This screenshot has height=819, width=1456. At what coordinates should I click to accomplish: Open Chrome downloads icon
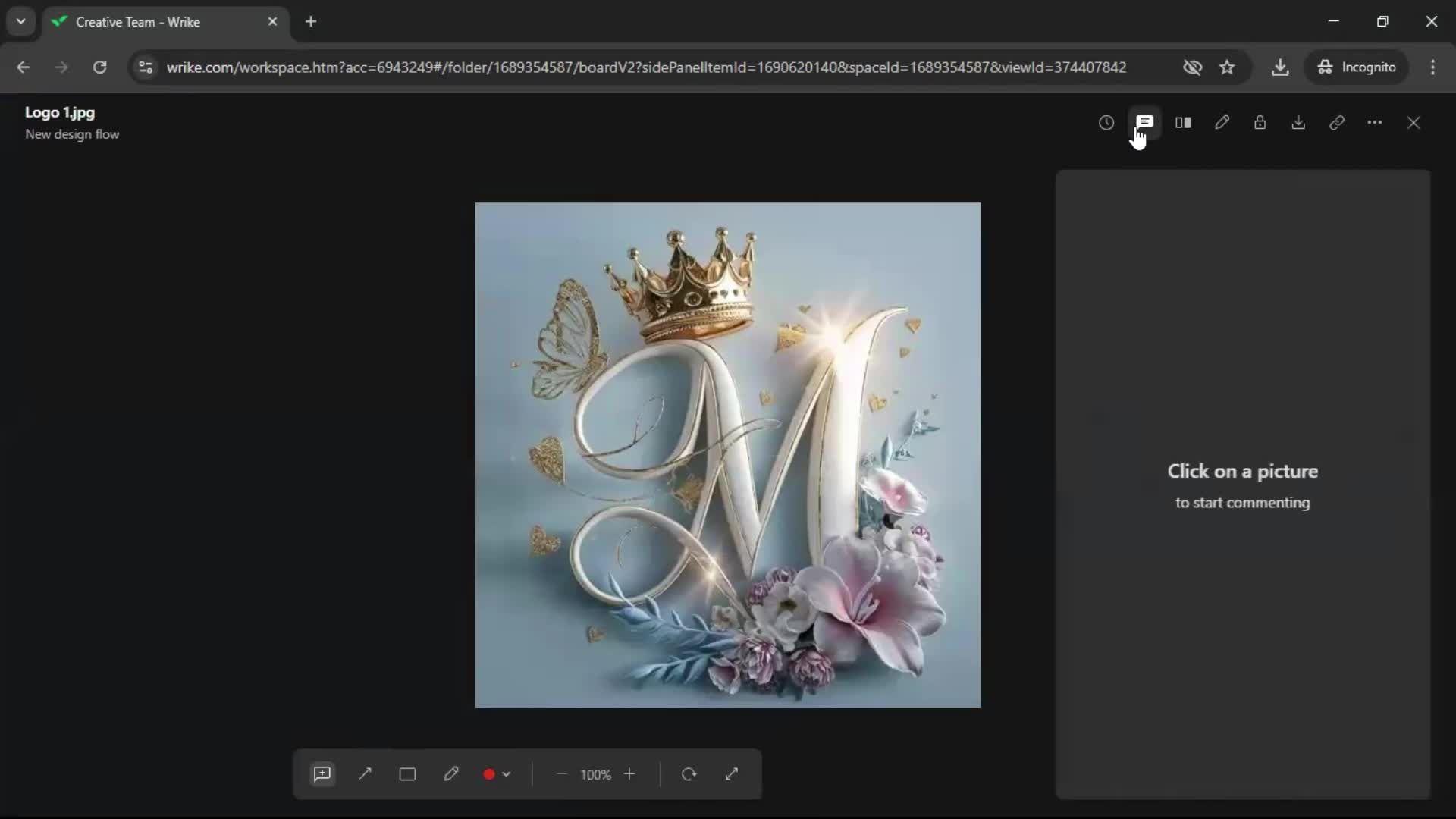pos(1280,67)
